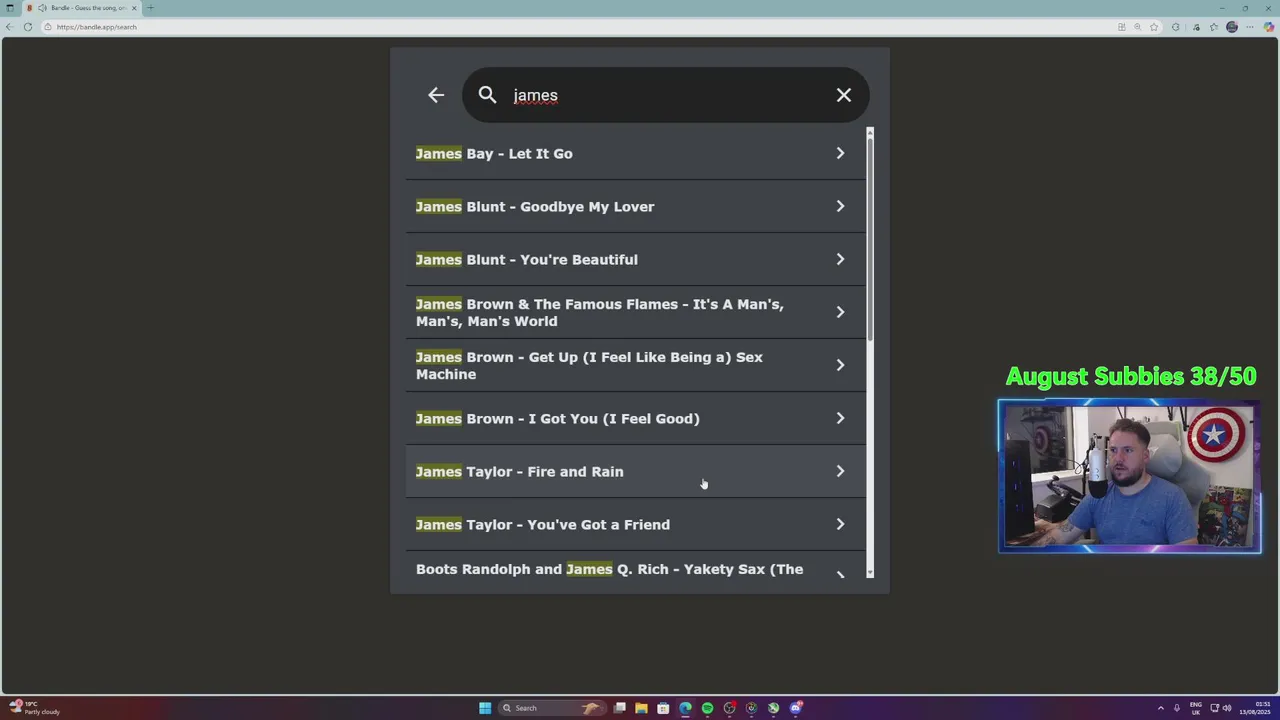Show hidden system tray icons
1280x720 pixels.
(1160, 708)
